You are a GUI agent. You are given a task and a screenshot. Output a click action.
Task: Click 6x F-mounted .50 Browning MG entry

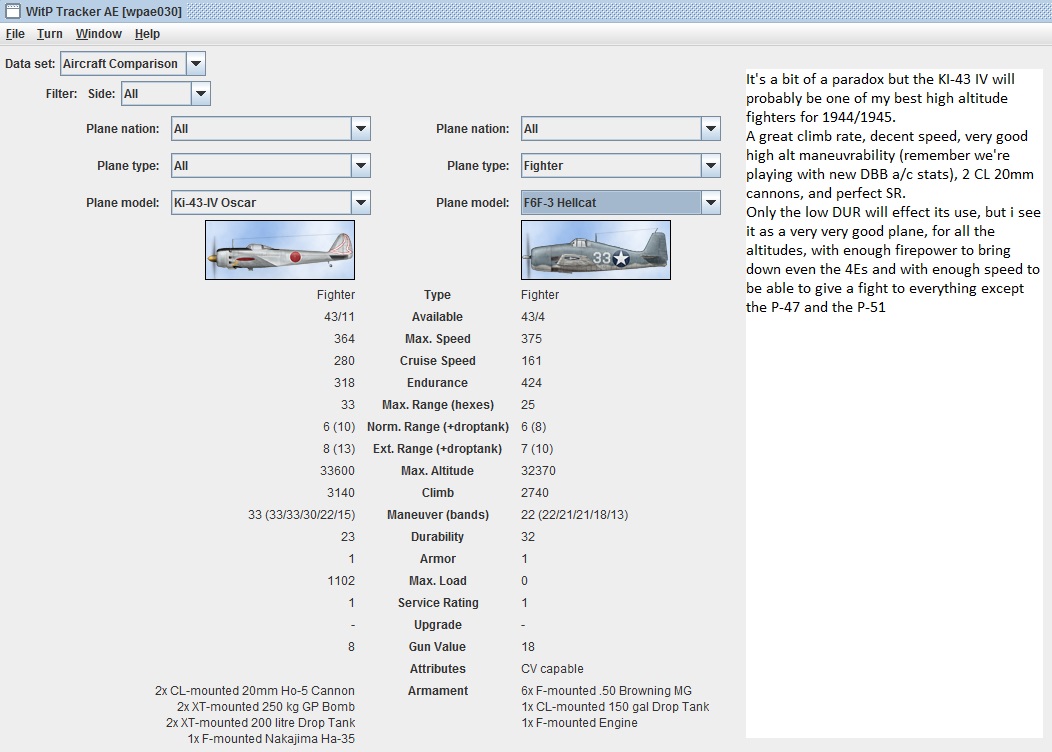coord(607,691)
